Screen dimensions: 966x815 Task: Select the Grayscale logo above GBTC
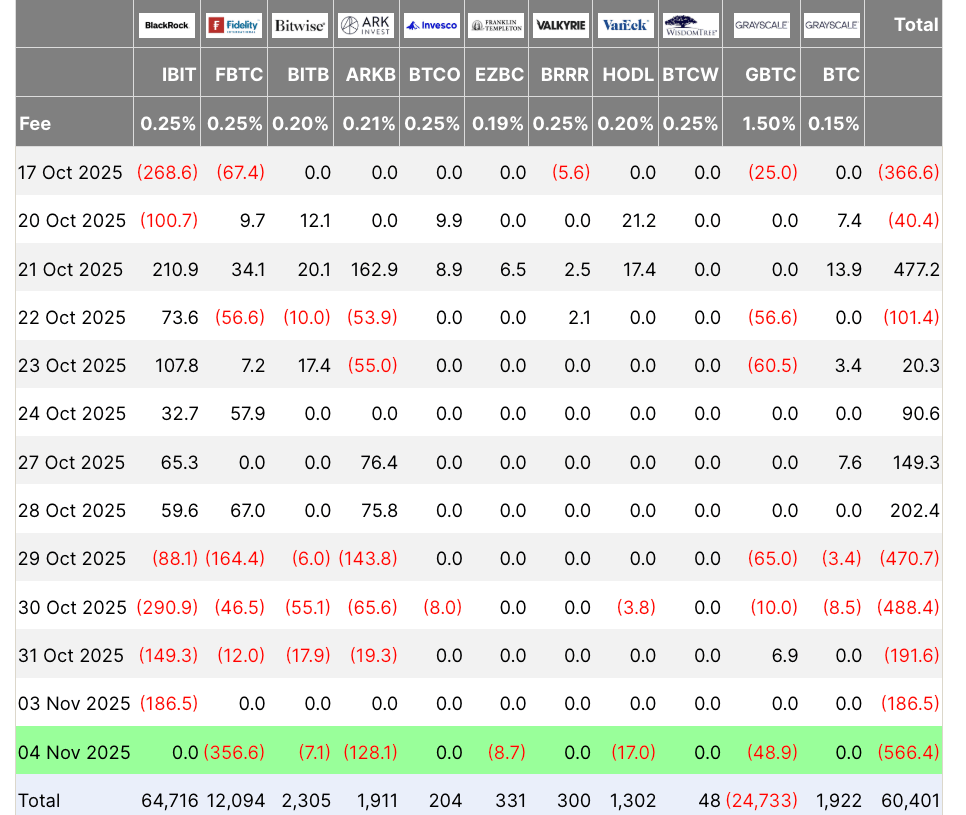pyautogui.click(x=761, y=25)
